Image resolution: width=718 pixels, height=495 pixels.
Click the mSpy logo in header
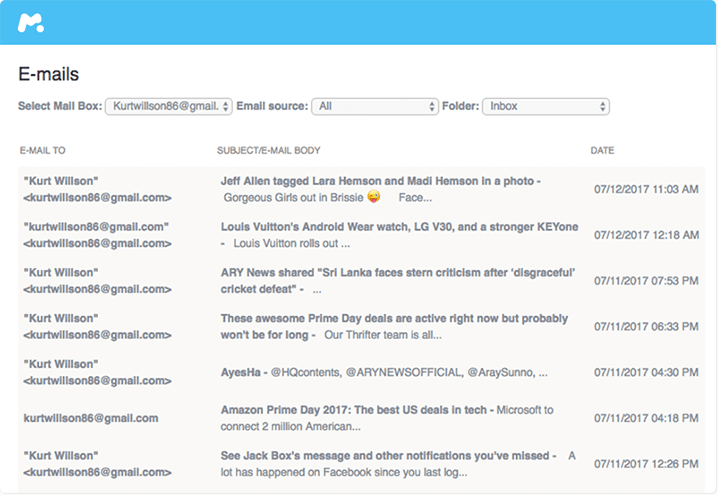coord(31,23)
